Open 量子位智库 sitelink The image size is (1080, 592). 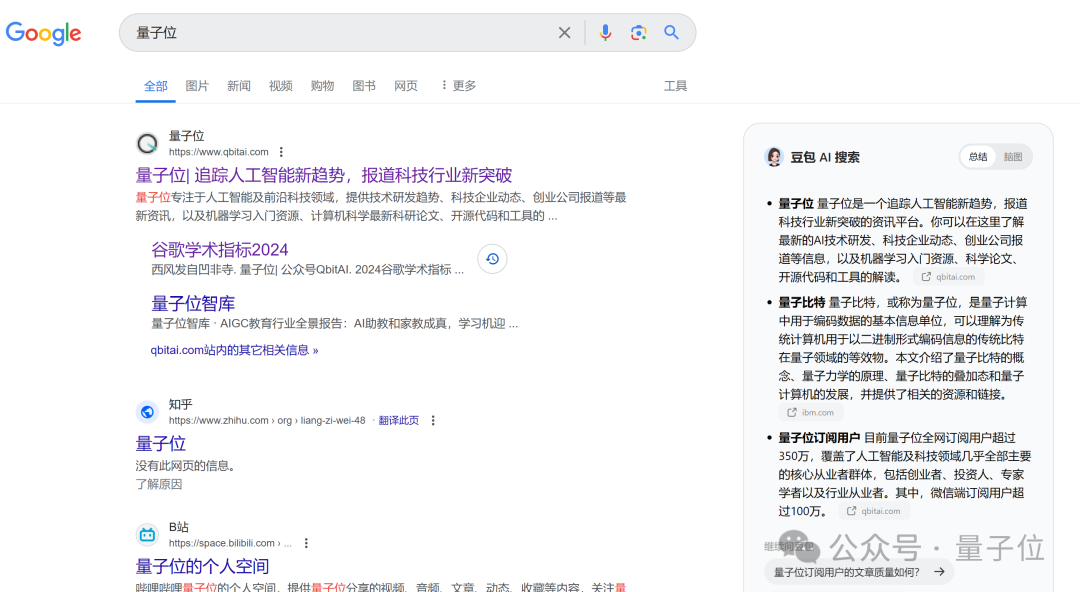click(193, 303)
